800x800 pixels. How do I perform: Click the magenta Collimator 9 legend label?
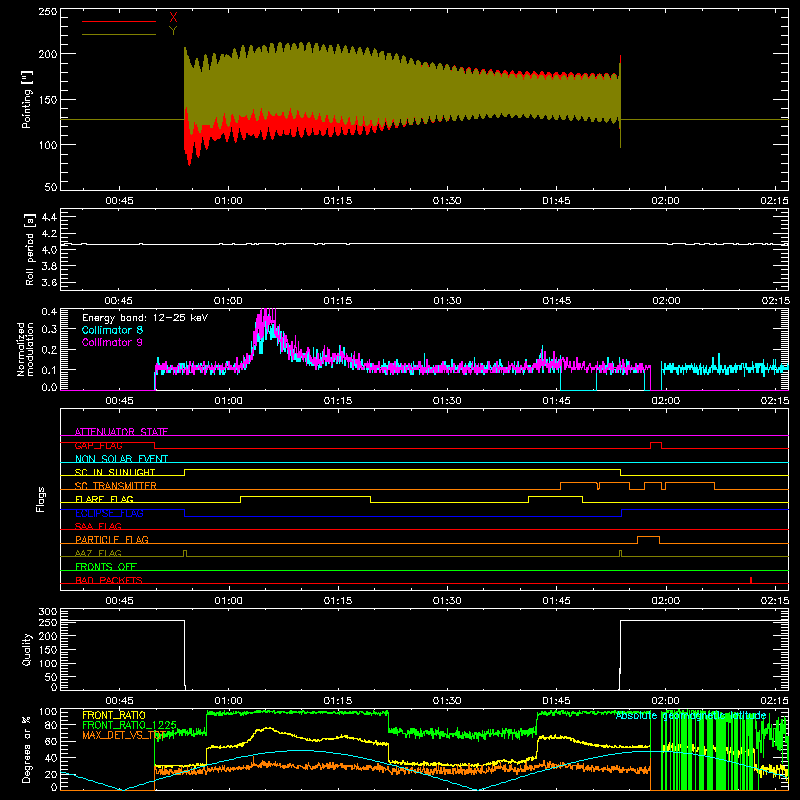(112, 342)
